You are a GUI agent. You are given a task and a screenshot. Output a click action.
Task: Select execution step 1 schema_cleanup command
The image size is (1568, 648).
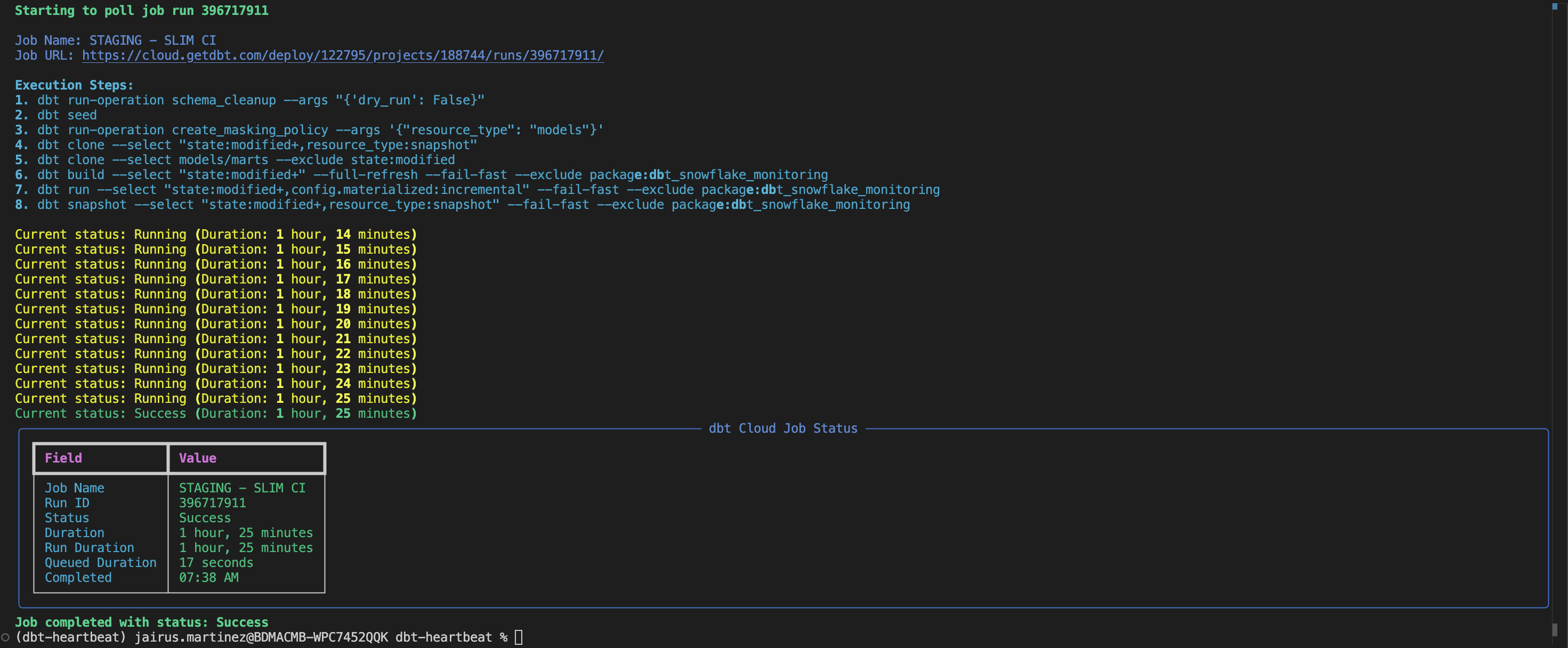pos(249,100)
